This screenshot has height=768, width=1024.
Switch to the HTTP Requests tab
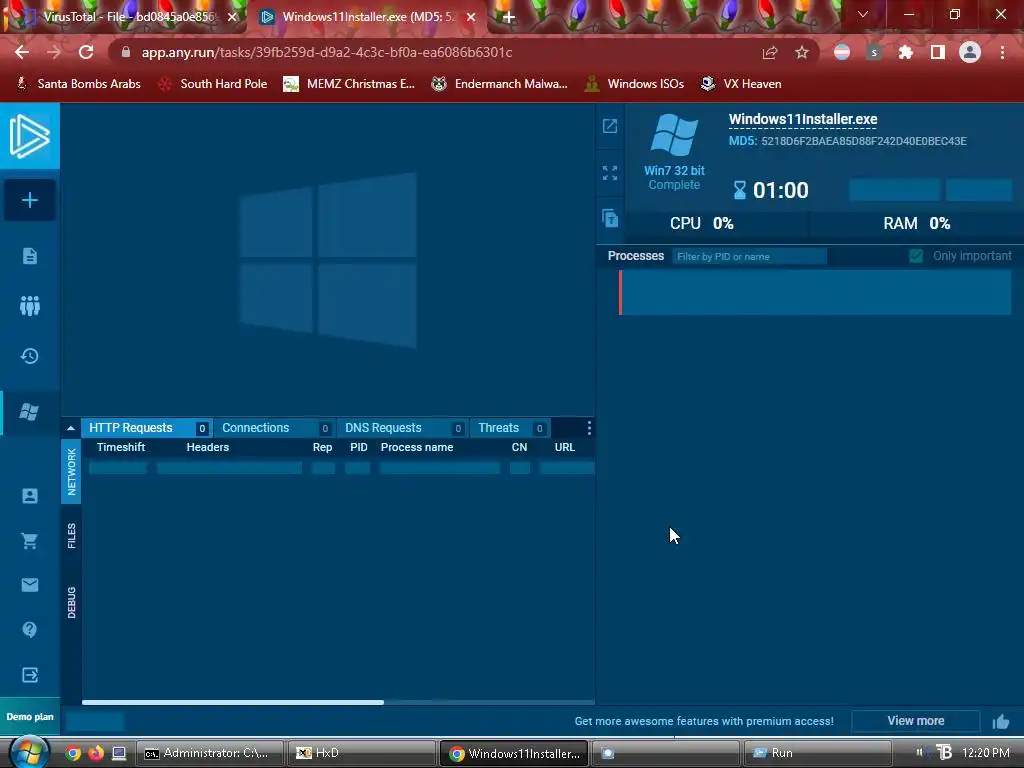tap(146, 428)
